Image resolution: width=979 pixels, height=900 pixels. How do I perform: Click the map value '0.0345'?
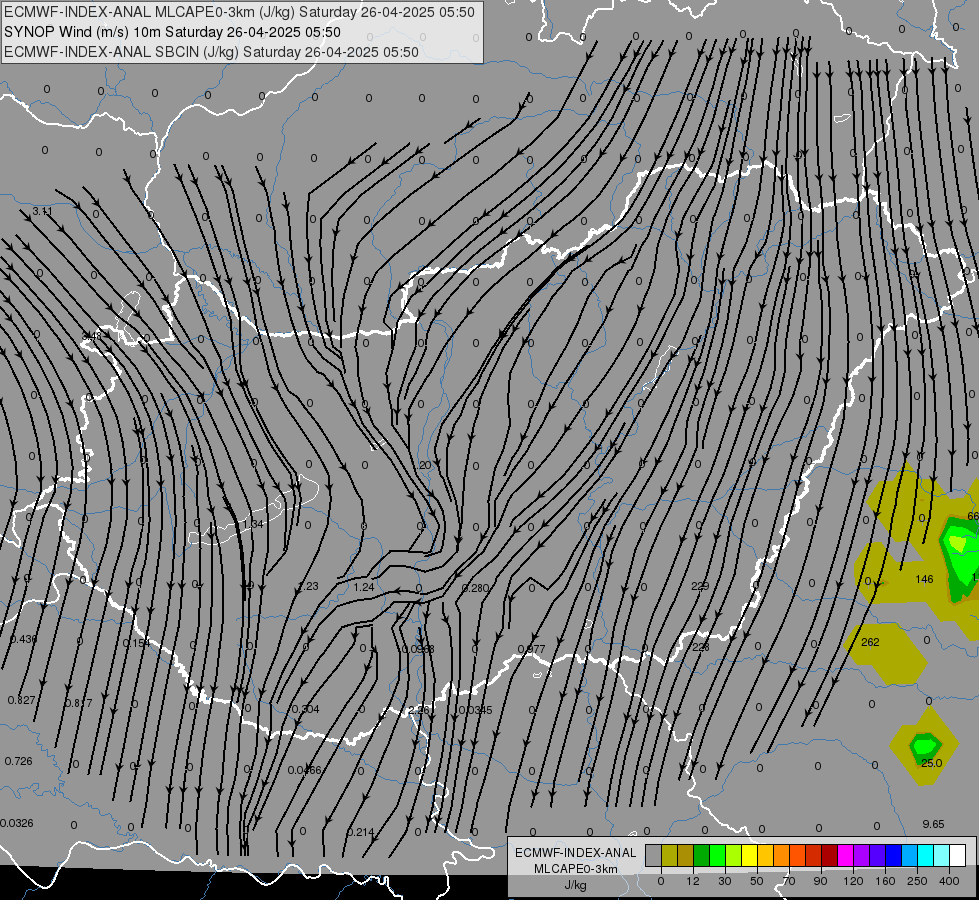click(476, 710)
